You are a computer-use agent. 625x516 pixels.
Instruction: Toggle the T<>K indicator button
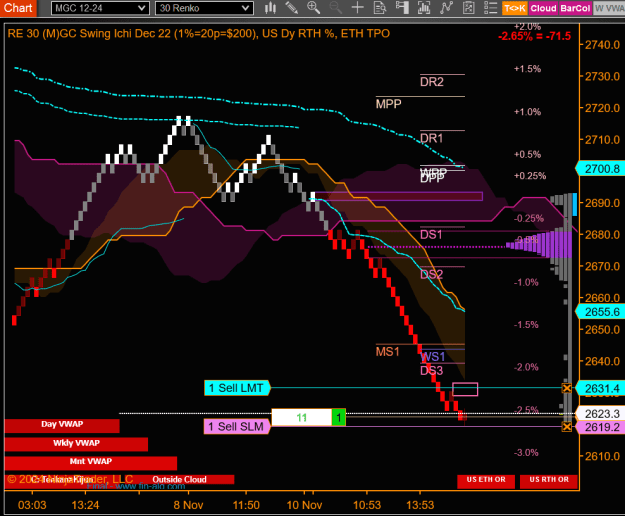point(515,8)
